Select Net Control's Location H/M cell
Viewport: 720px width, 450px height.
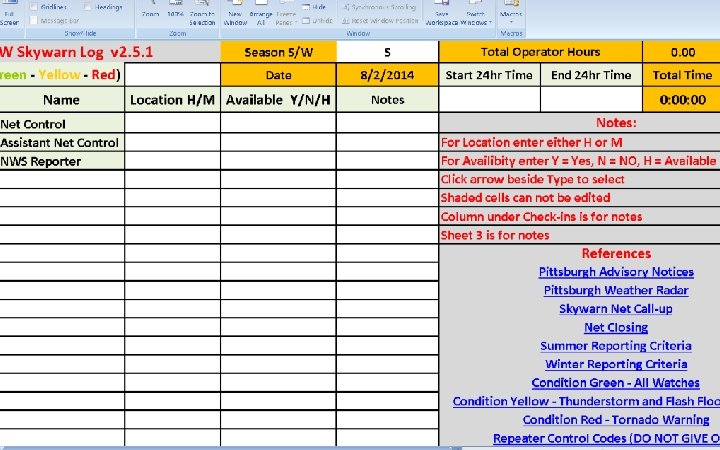point(172,124)
